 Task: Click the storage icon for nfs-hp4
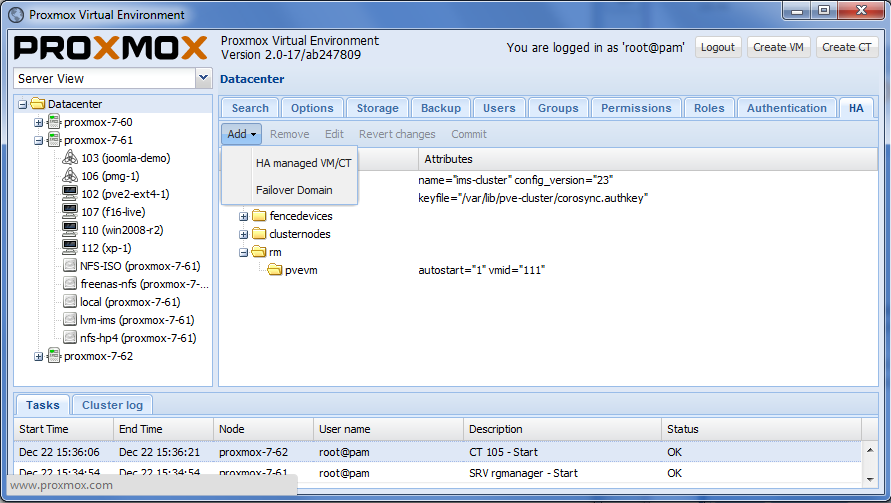pos(70,338)
